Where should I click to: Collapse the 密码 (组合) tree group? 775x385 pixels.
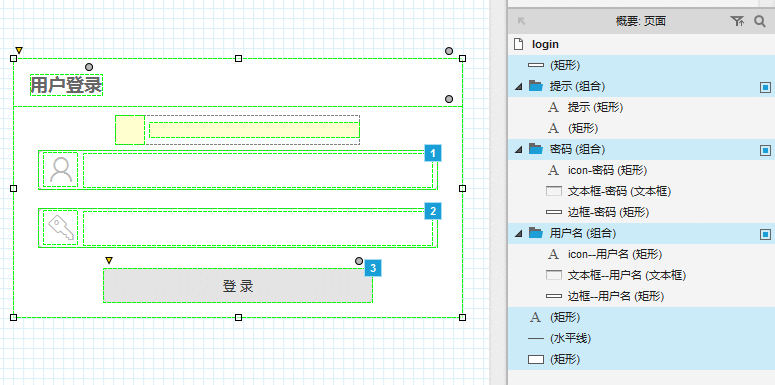[x=518, y=150]
